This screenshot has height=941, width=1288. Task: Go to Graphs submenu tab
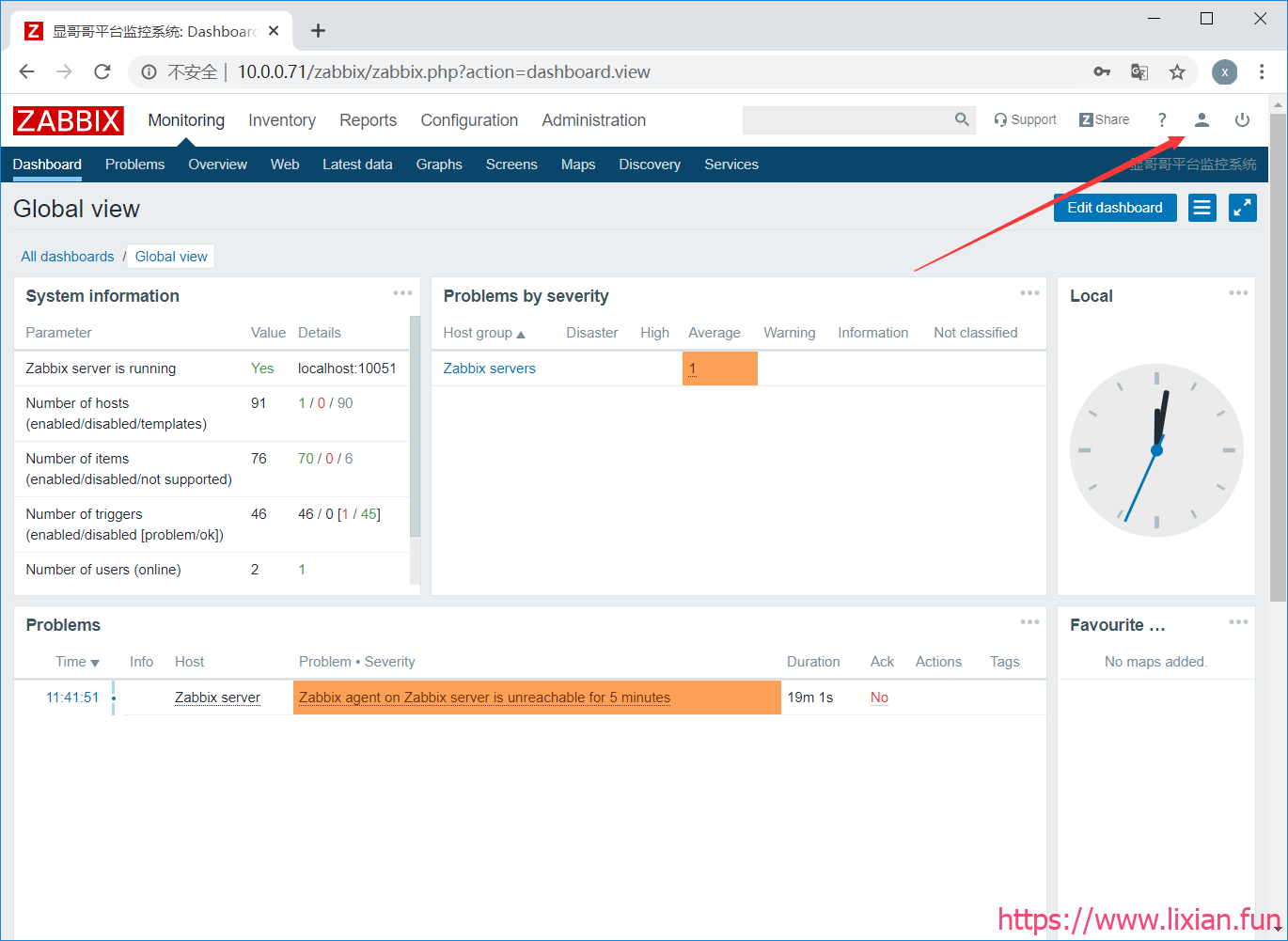click(439, 165)
